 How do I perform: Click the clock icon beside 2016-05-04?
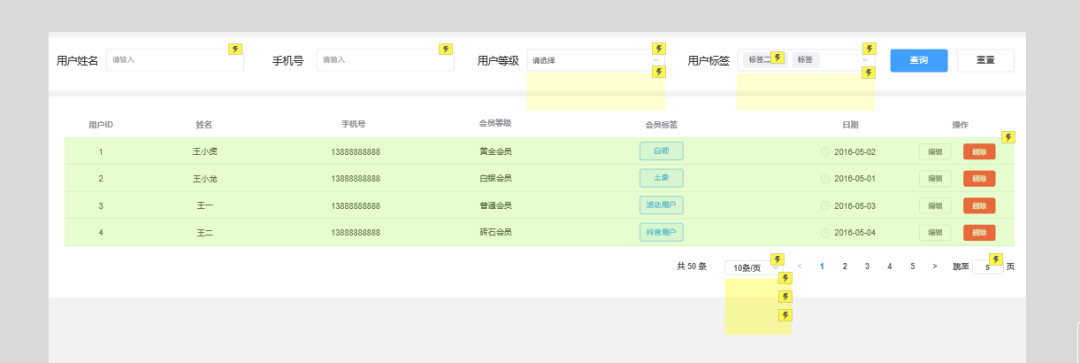click(825, 233)
